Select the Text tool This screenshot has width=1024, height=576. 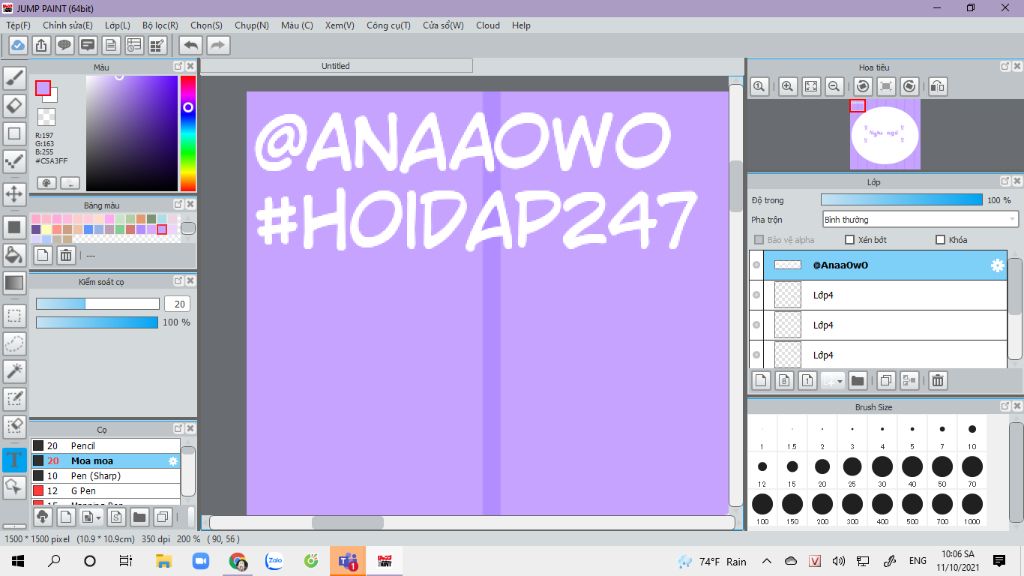(x=14, y=459)
